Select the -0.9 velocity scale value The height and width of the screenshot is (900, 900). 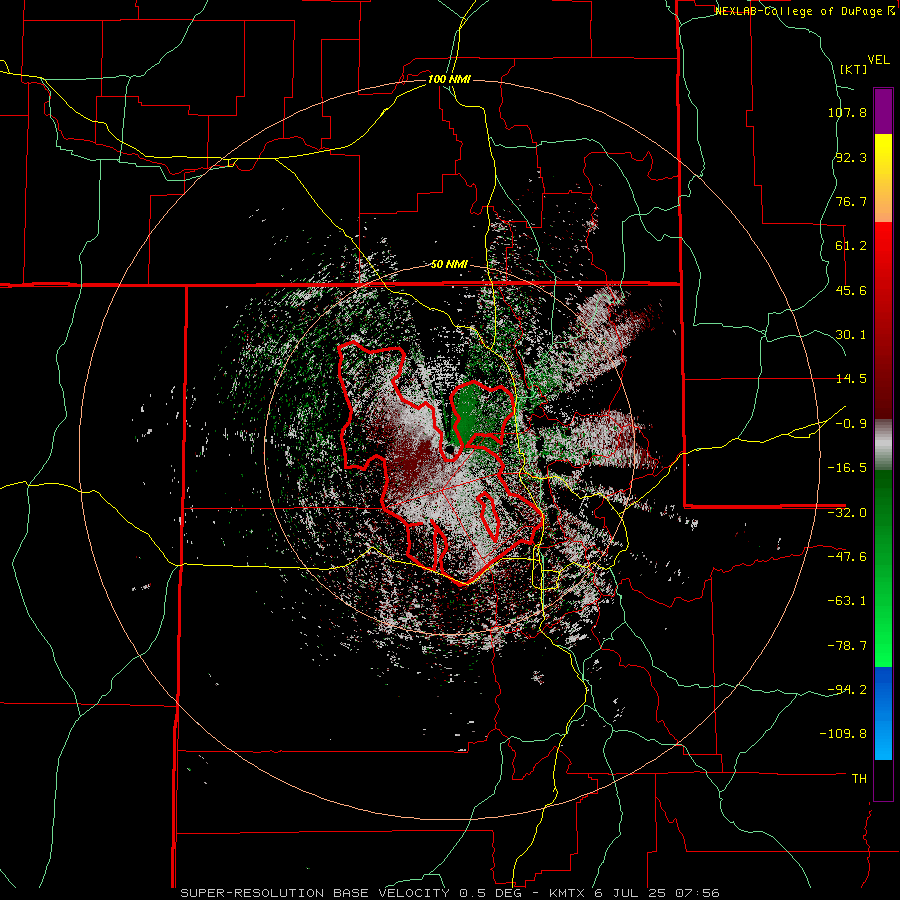(851, 424)
